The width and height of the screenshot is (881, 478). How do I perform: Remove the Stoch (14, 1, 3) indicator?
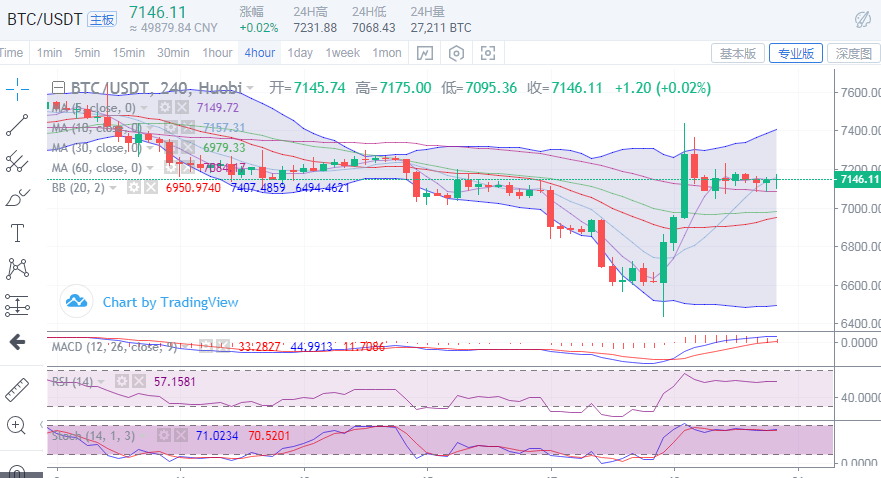click(180, 435)
